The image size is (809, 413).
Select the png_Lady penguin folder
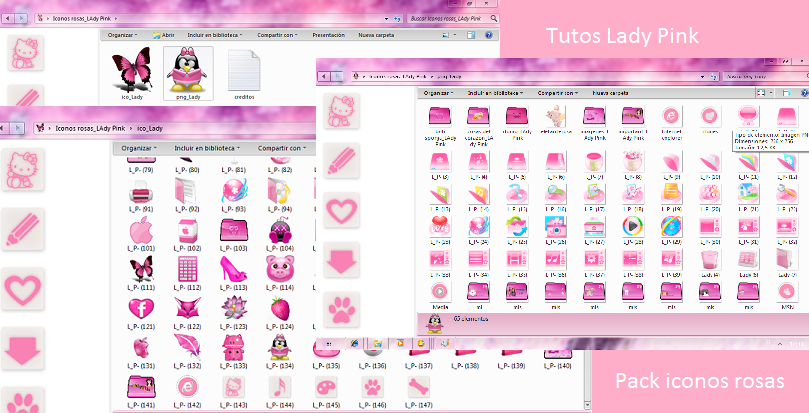188,73
